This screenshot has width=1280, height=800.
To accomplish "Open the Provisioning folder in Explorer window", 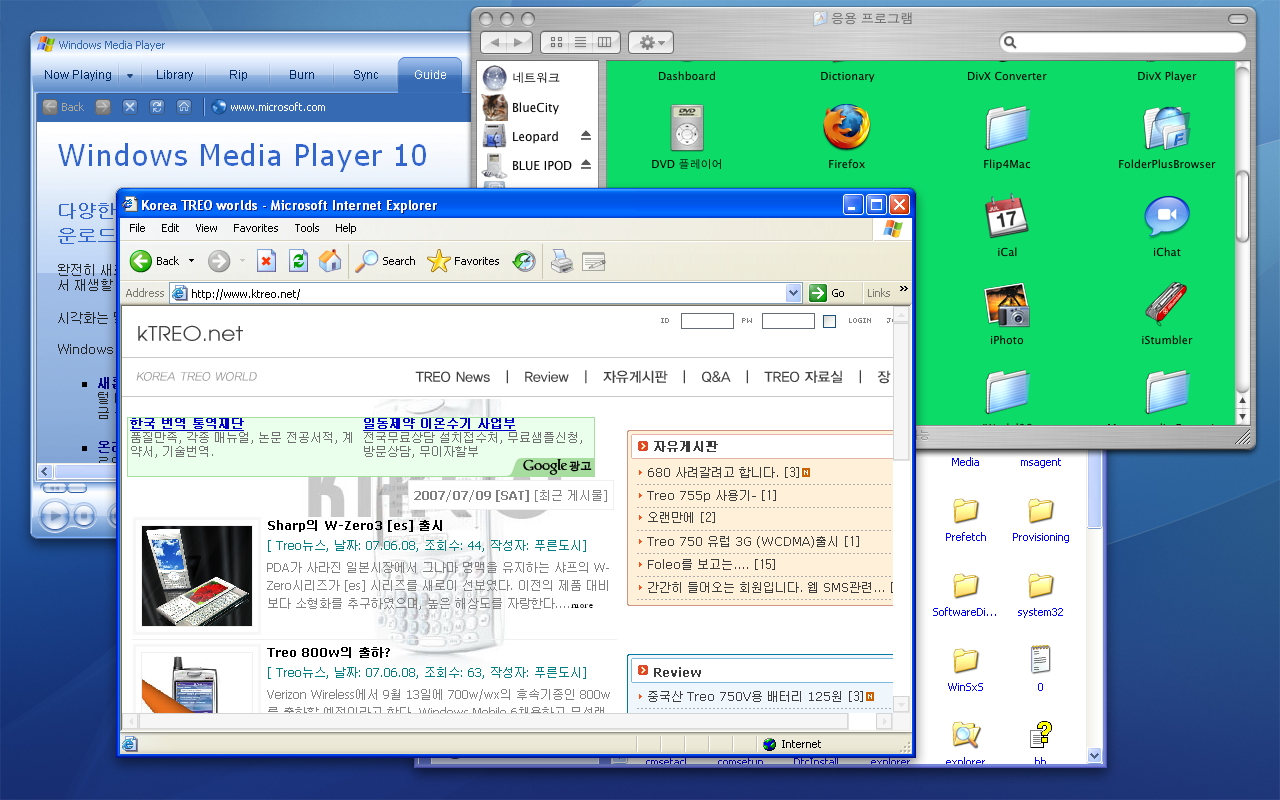I will [x=1040, y=520].
